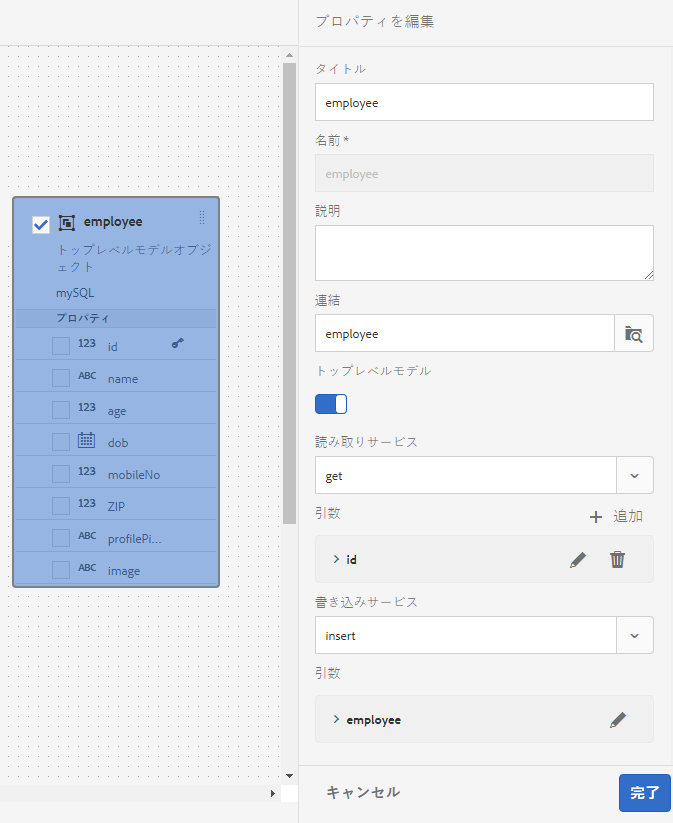Click the タイトル input field
Screen dimensions: 673x823
(x=484, y=102)
